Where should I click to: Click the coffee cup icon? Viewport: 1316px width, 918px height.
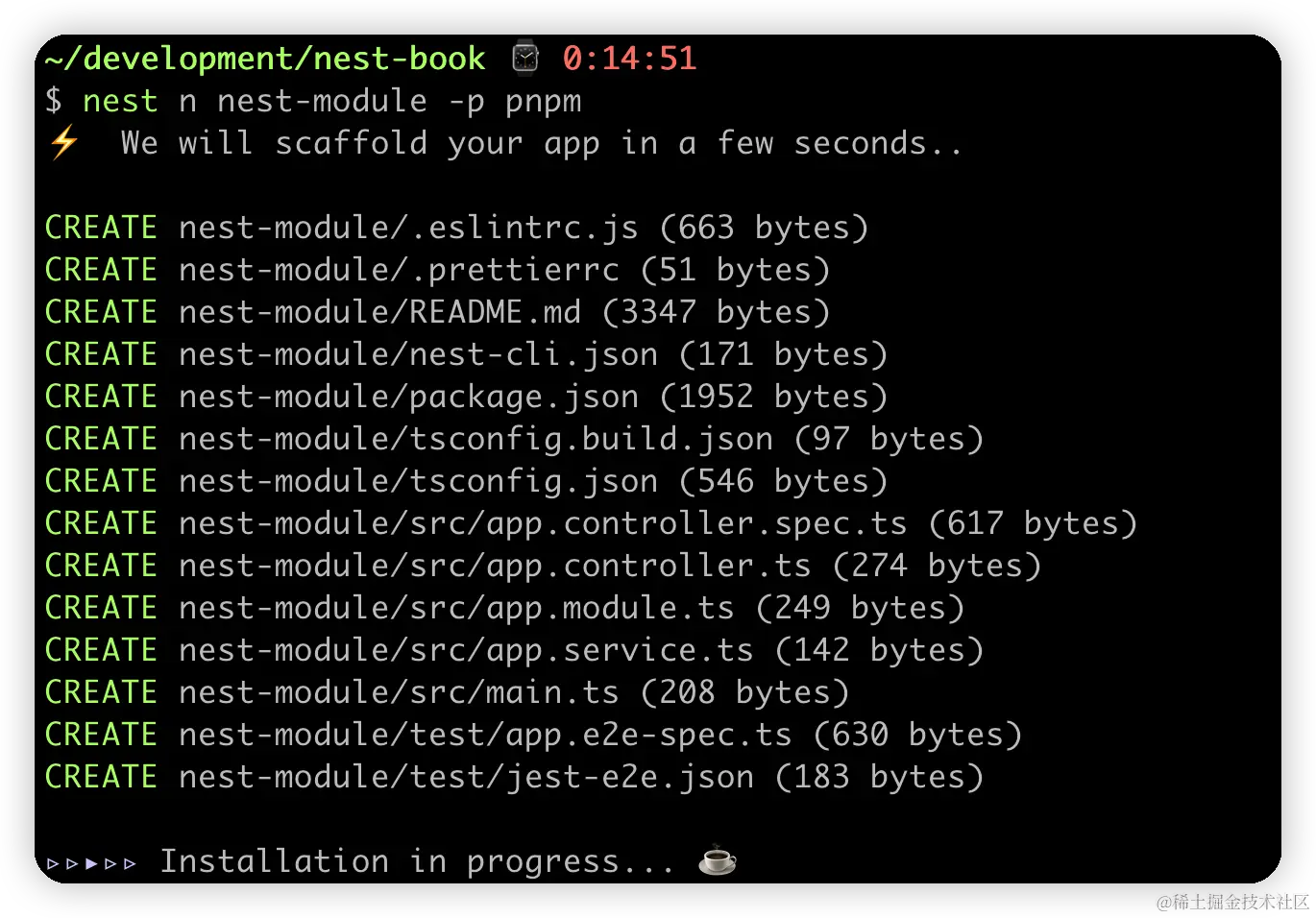717,860
